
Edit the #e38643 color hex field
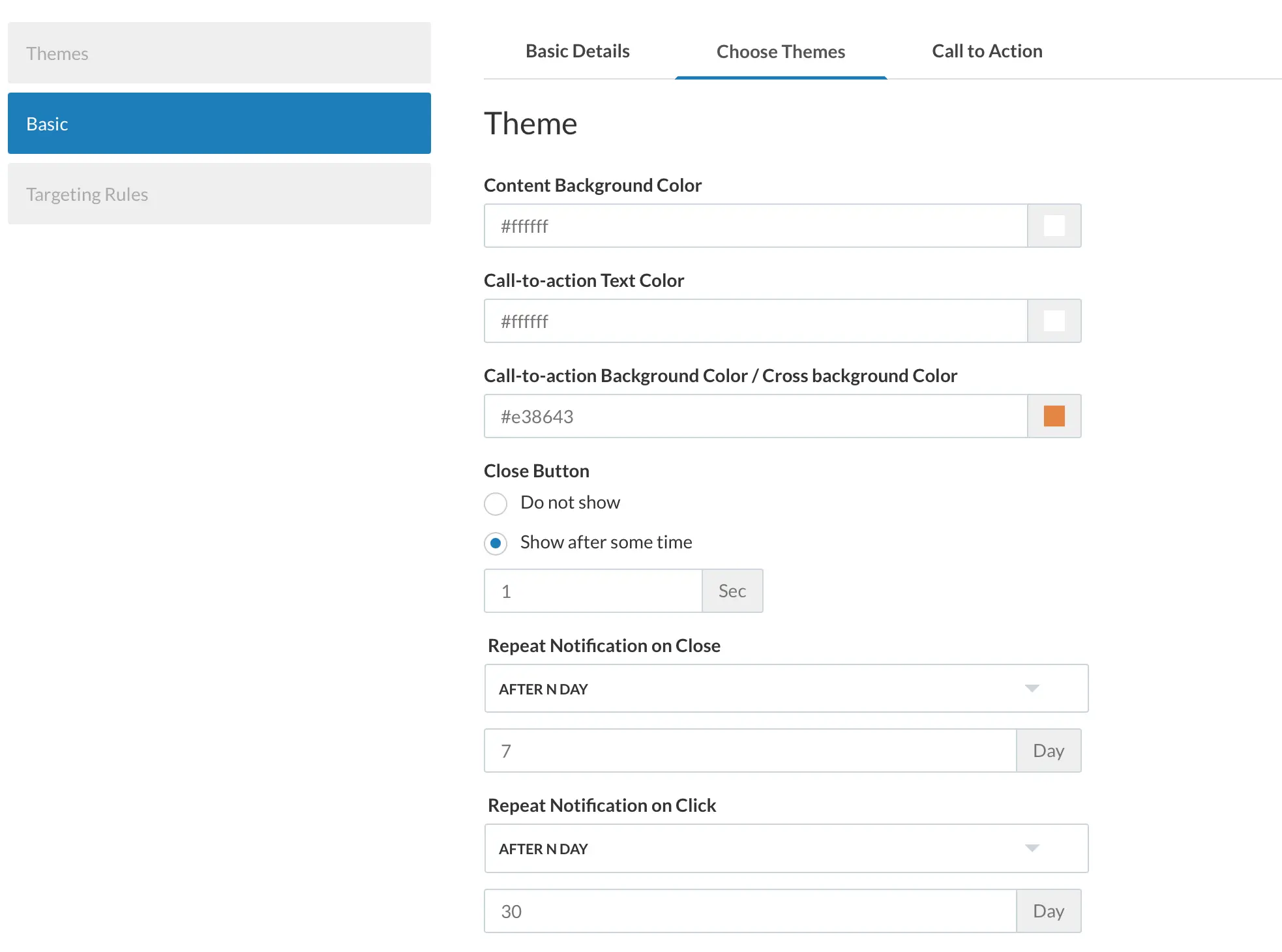755,417
